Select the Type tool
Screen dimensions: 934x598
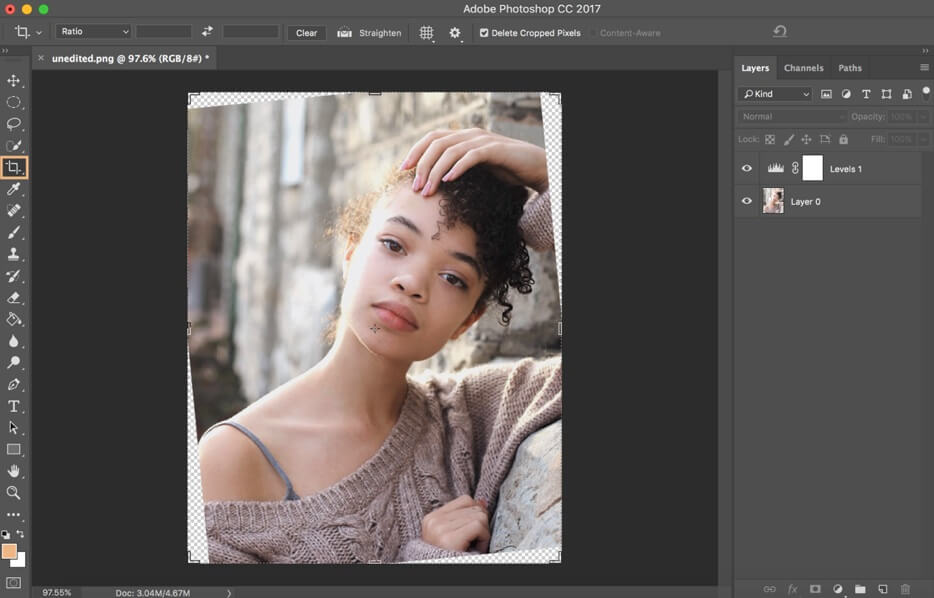14,405
